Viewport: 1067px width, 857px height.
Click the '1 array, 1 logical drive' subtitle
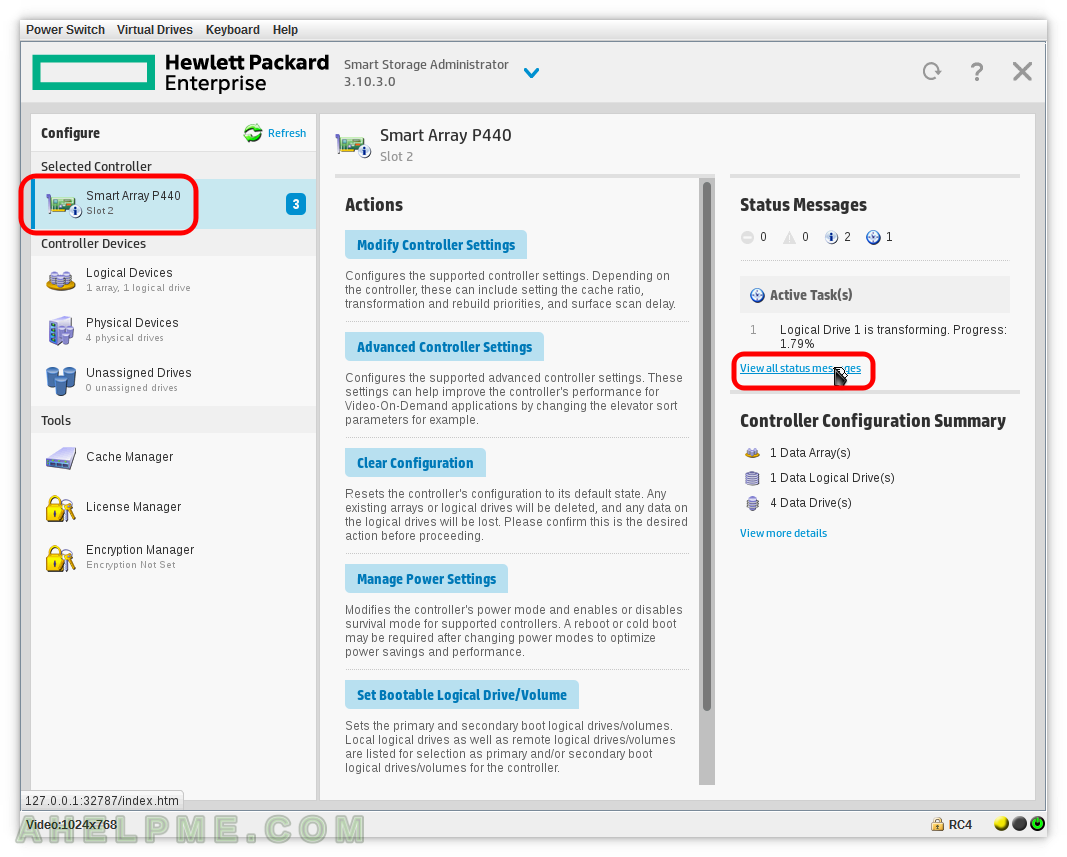point(138,288)
